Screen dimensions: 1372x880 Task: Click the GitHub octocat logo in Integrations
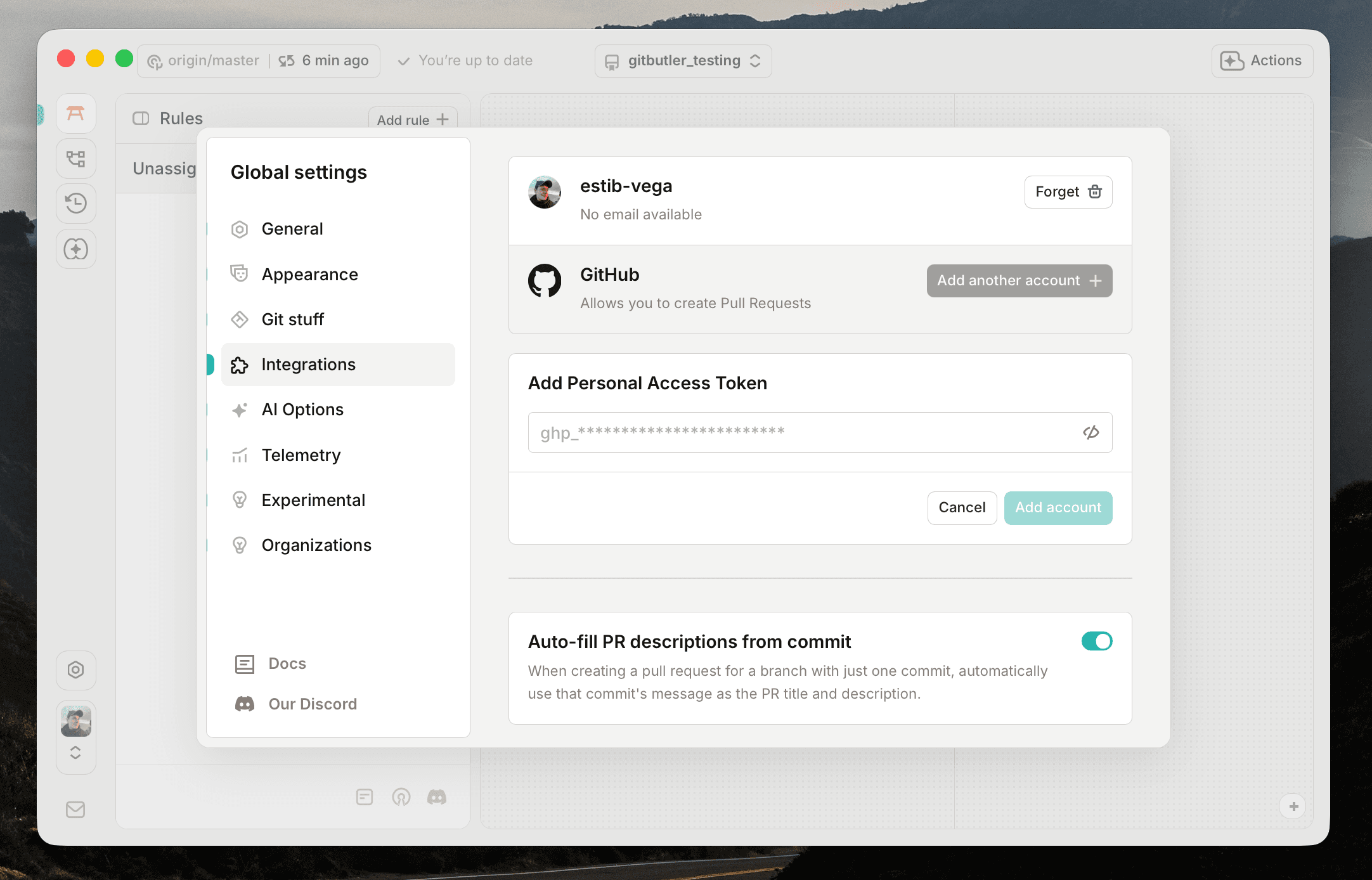pyautogui.click(x=544, y=281)
